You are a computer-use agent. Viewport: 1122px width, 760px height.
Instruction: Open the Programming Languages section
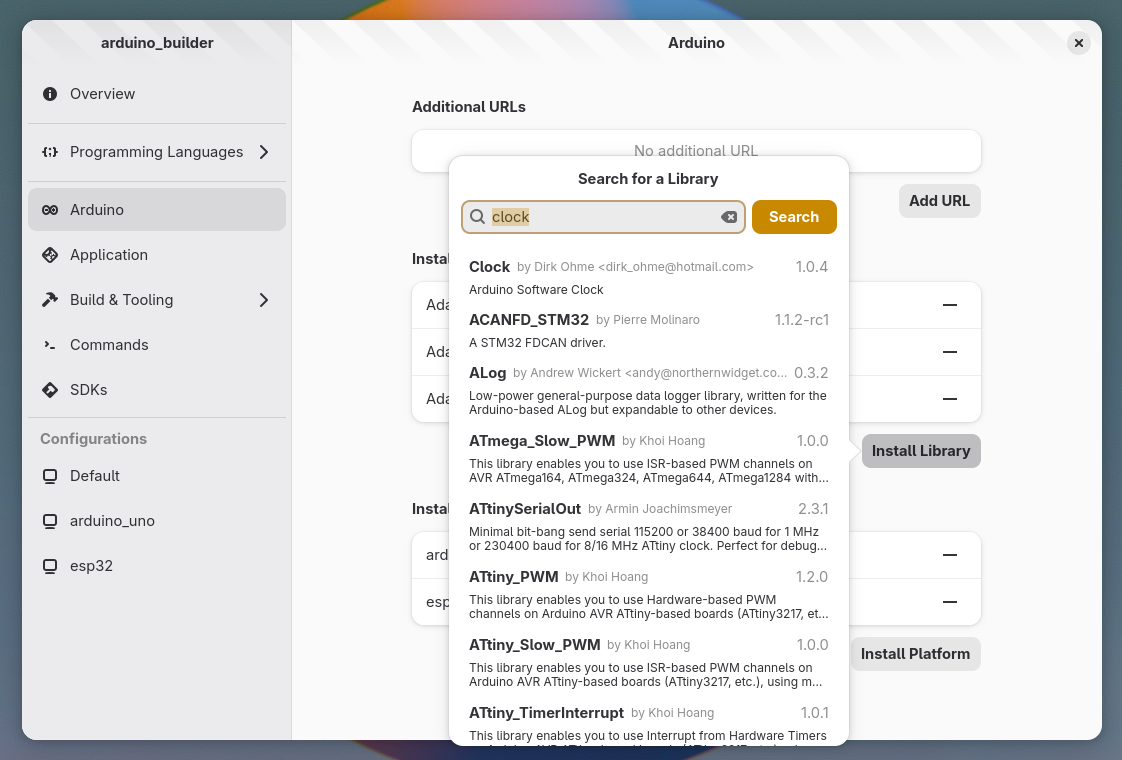coord(157,152)
